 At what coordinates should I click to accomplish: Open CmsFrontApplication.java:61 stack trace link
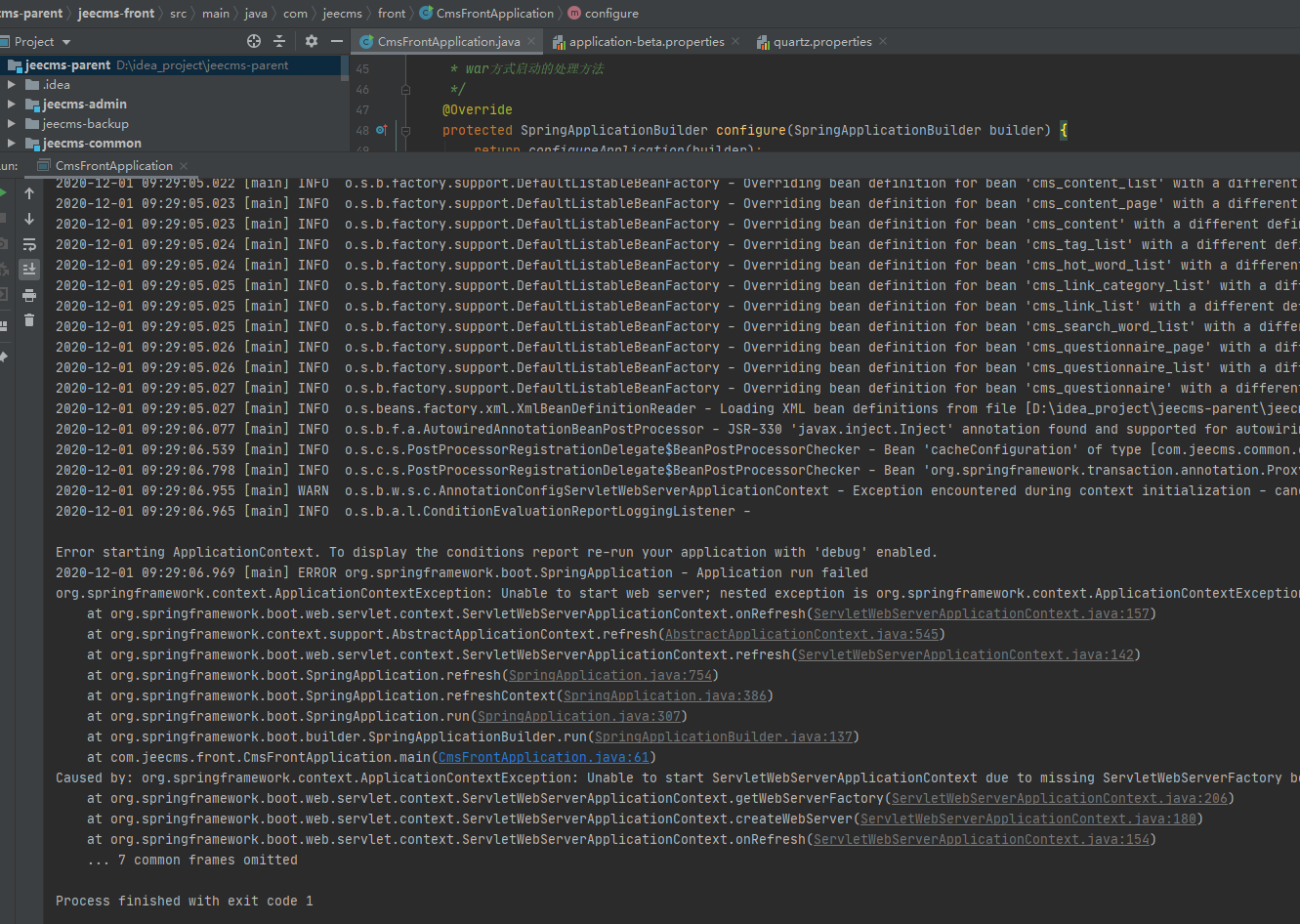coord(543,757)
